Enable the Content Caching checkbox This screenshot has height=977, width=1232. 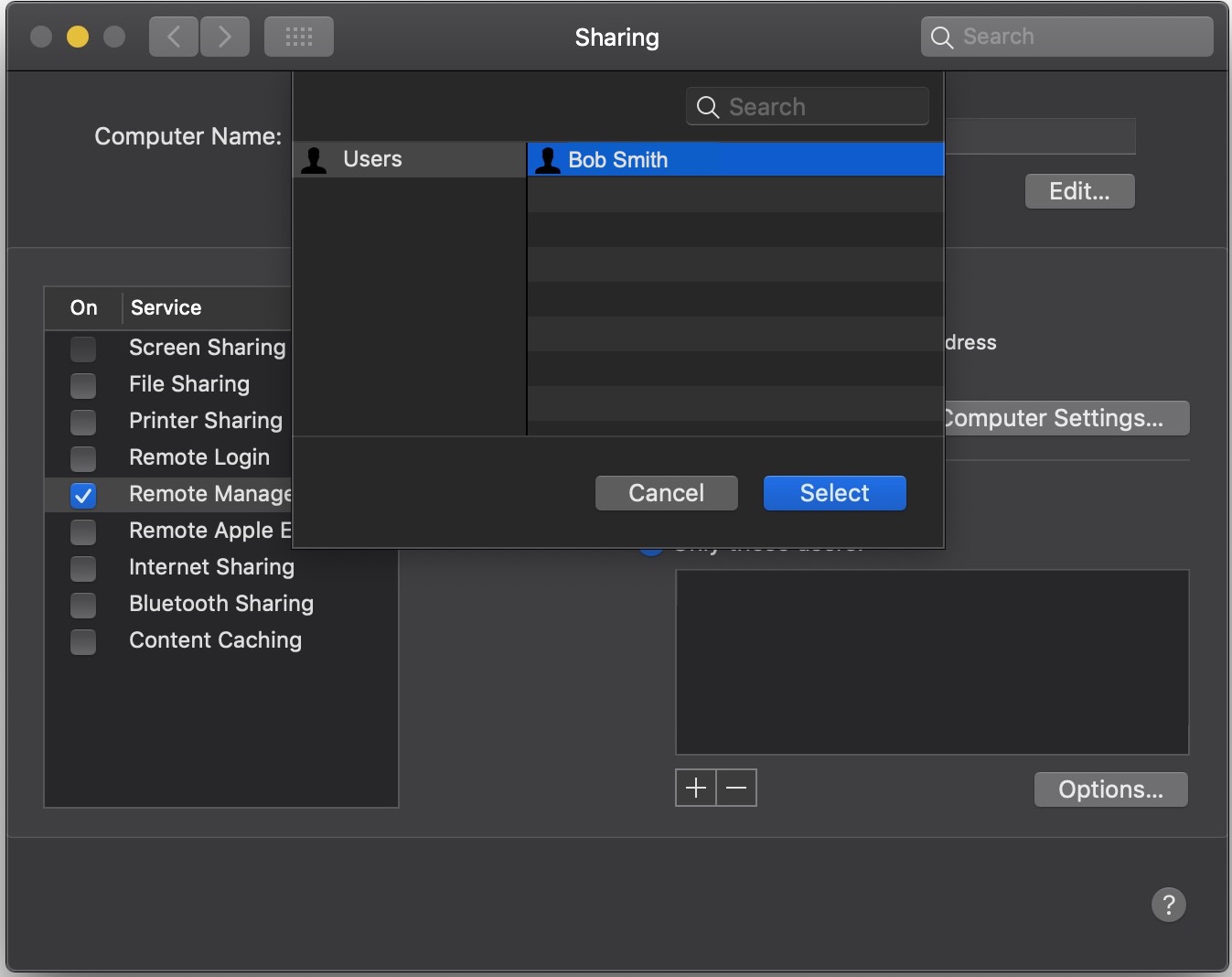tap(83, 641)
